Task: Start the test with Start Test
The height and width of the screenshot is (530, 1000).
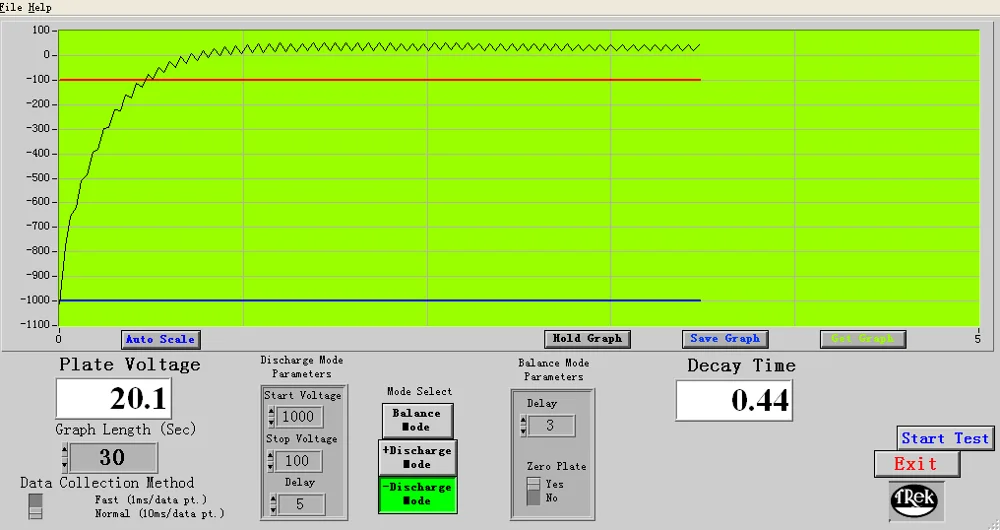Action: (x=944, y=438)
